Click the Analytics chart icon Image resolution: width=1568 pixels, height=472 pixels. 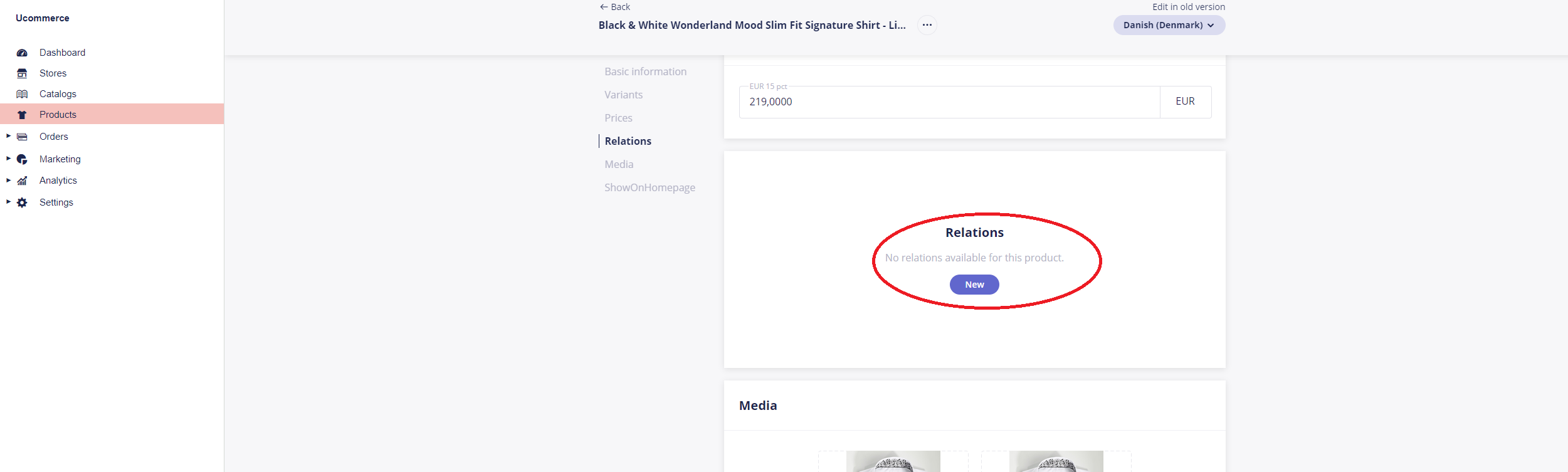(x=22, y=181)
